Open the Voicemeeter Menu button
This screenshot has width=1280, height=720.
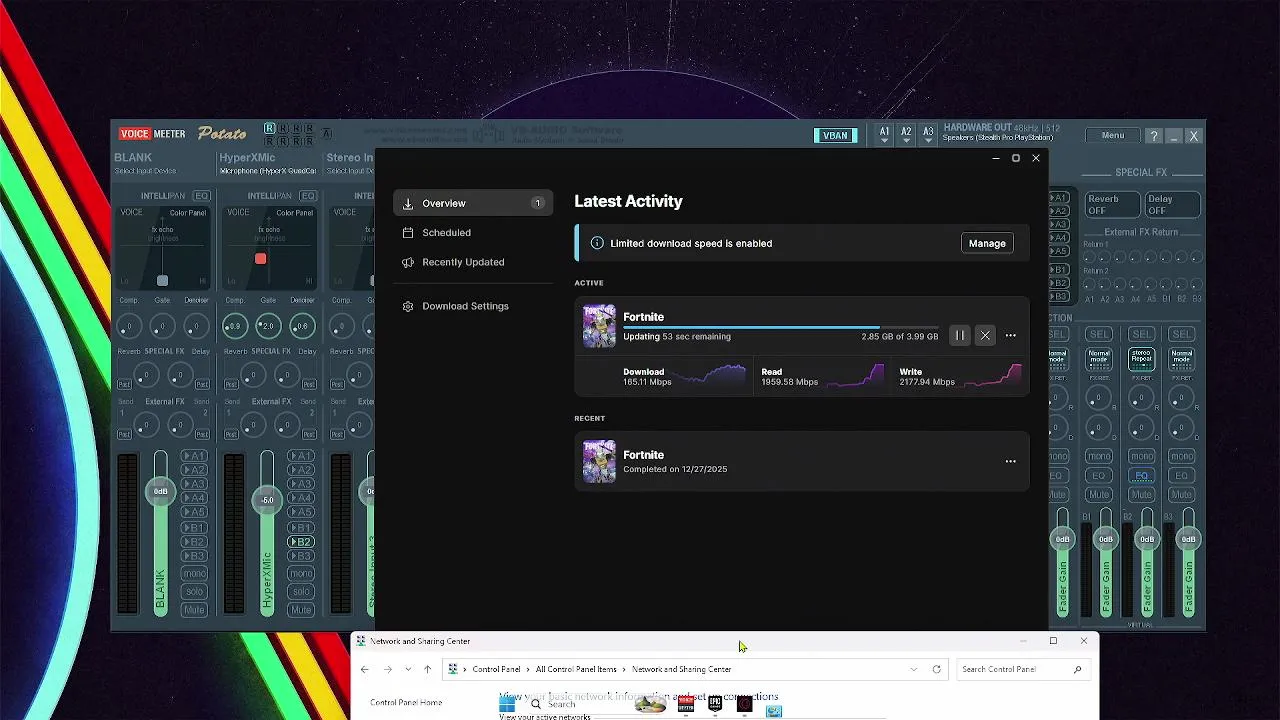(x=1113, y=135)
